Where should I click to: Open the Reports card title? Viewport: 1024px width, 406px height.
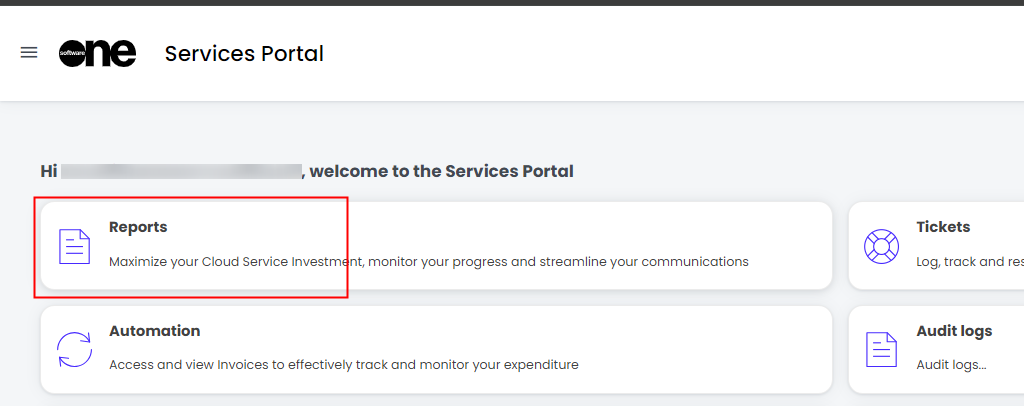point(138,228)
